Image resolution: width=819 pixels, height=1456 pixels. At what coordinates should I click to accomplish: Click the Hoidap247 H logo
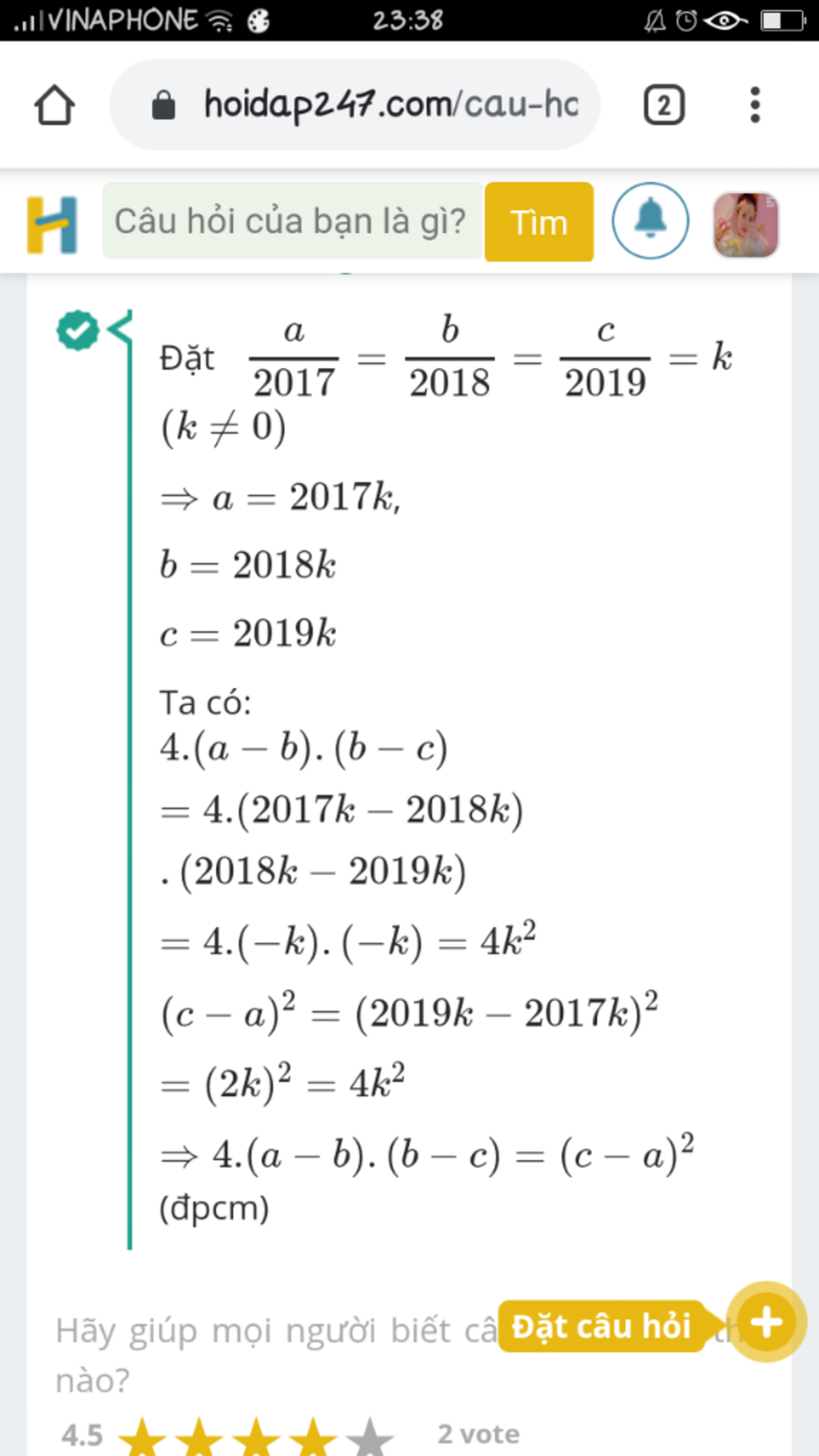click(x=52, y=224)
